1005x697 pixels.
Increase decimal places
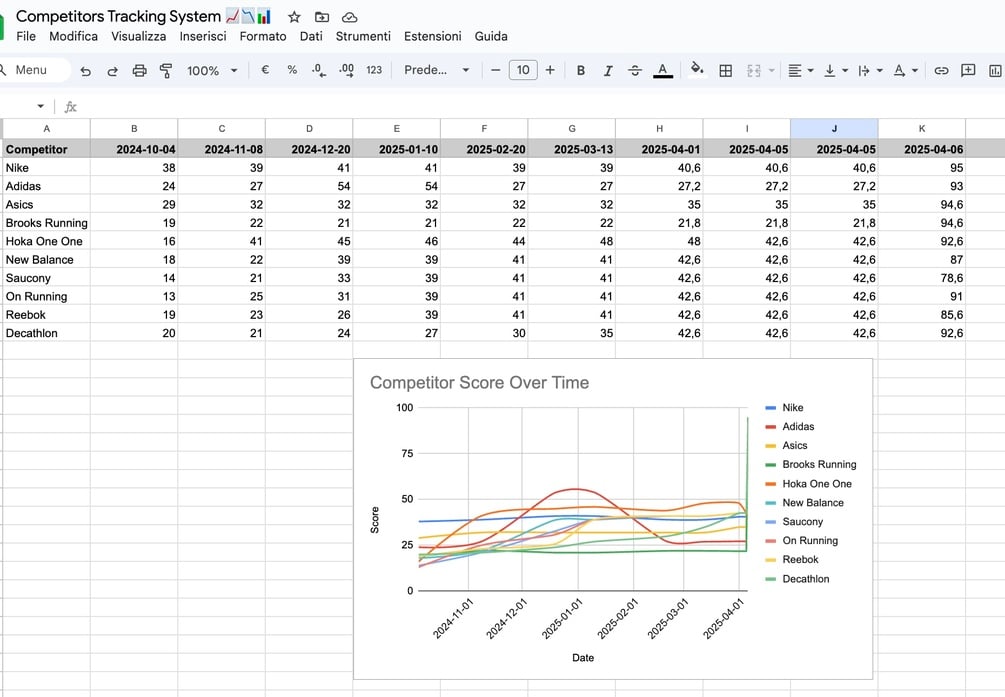pyautogui.click(x=346, y=71)
